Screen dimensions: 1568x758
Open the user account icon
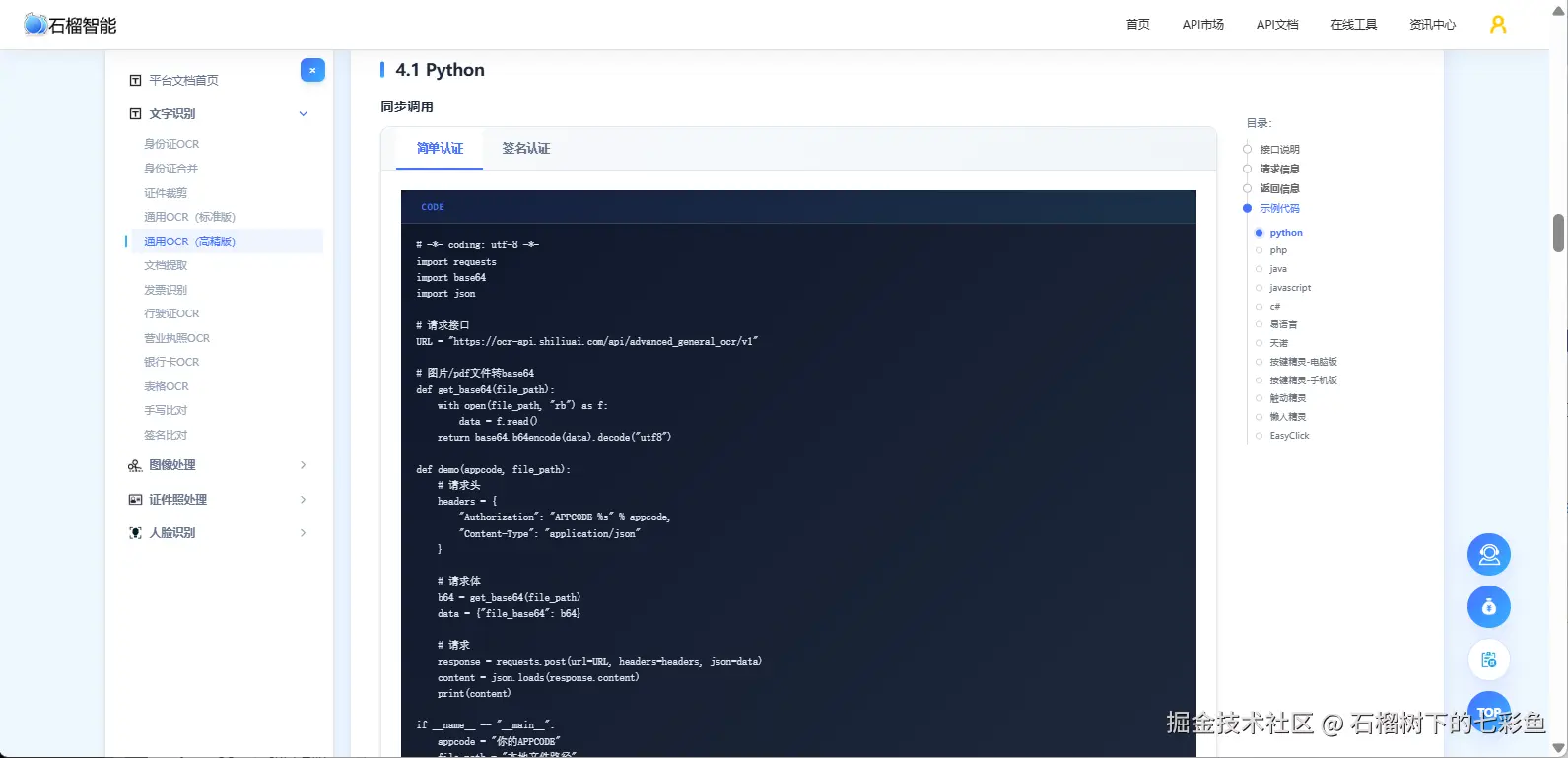click(1498, 25)
